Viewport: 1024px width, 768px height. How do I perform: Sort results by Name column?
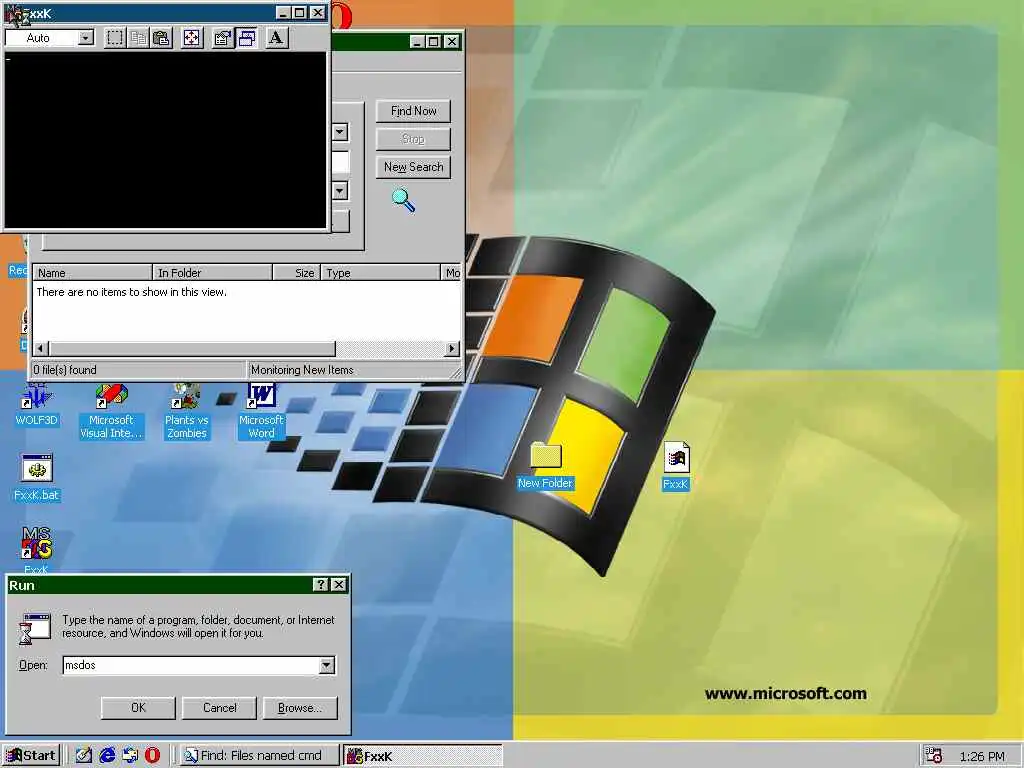(92, 272)
